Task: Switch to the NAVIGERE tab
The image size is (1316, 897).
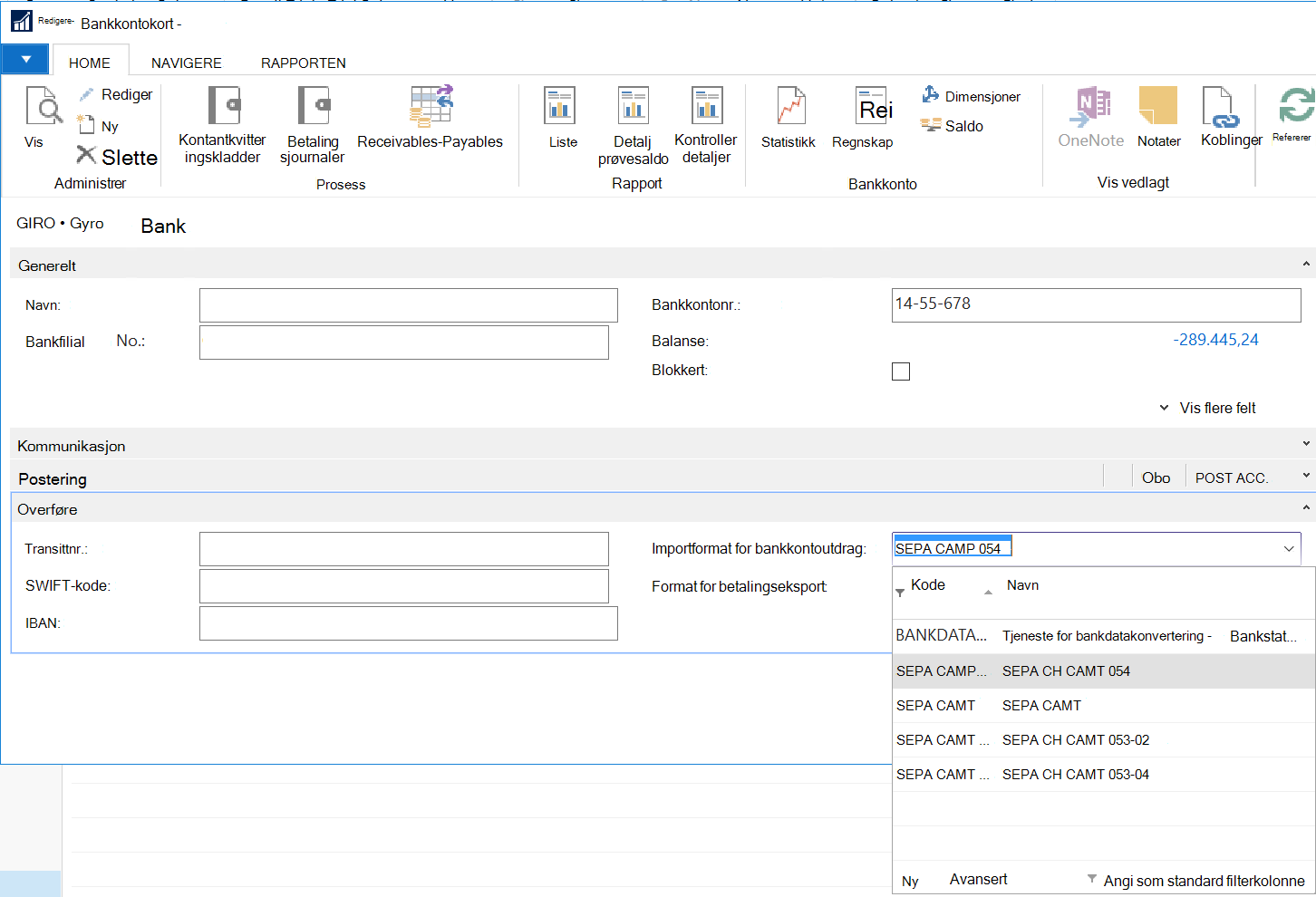Action: pyautogui.click(x=187, y=63)
